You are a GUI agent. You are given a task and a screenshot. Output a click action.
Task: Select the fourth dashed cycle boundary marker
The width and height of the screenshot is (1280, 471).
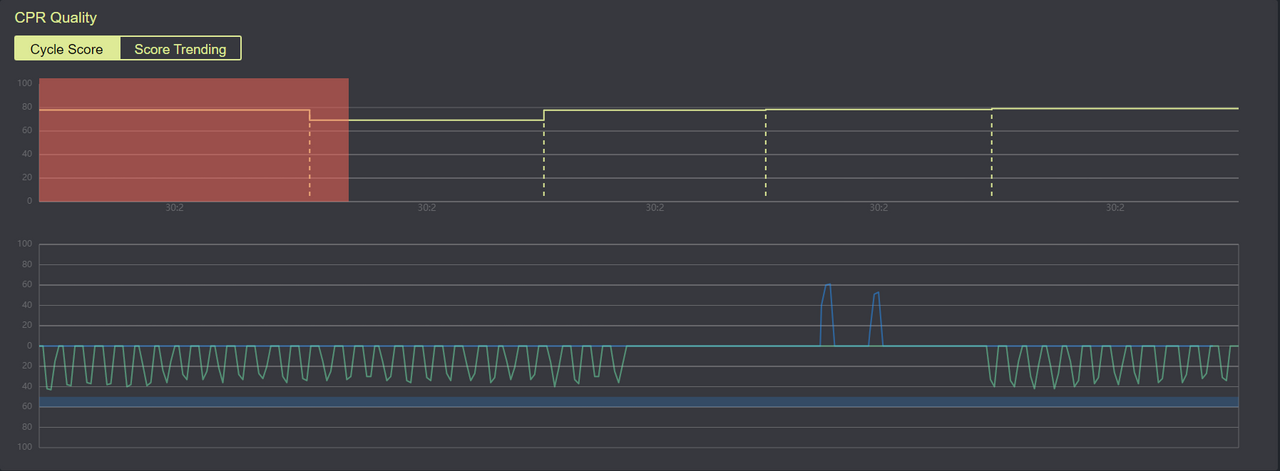[x=992, y=160]
